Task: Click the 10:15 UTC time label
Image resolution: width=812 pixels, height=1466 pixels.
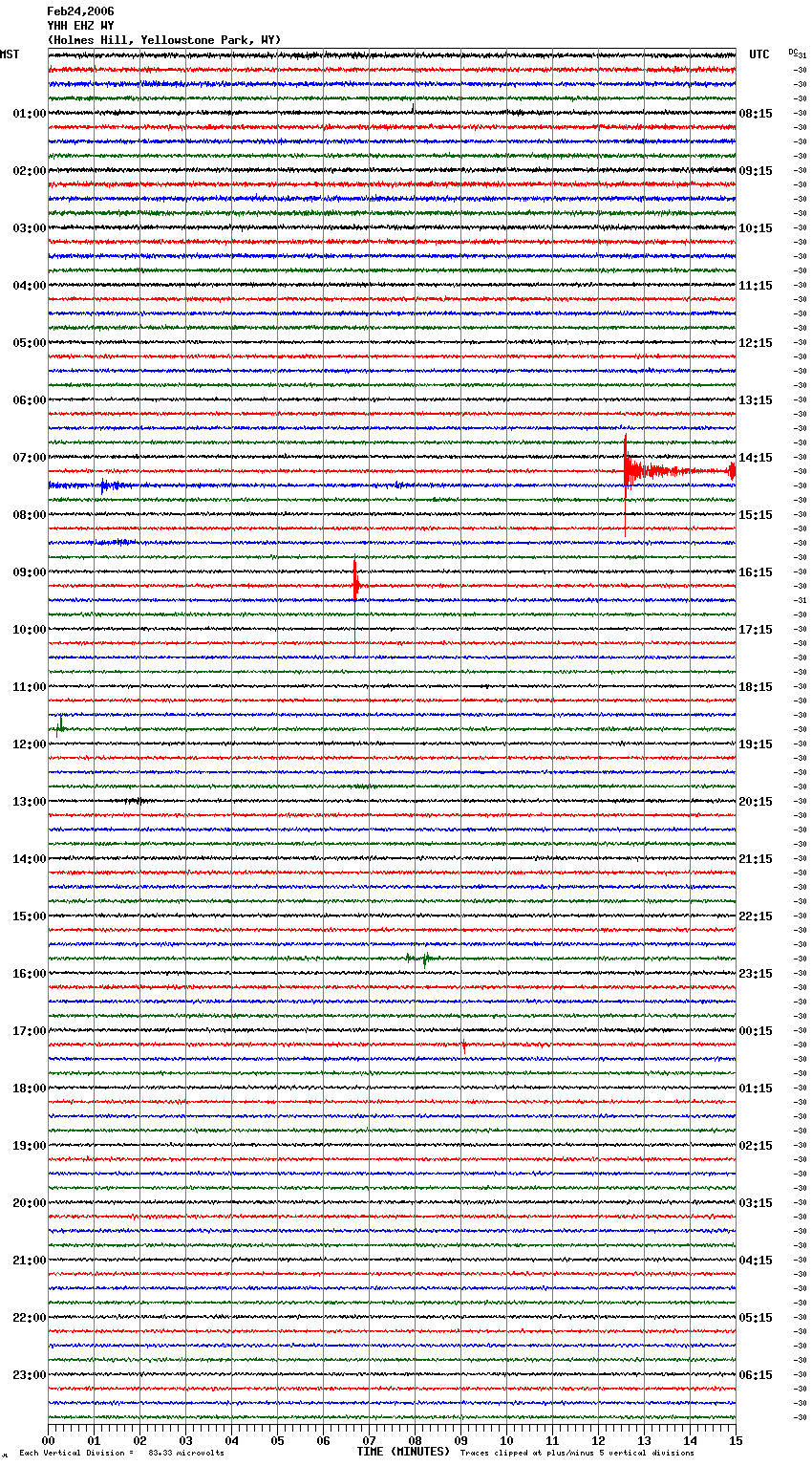Action: coord(756,228)
